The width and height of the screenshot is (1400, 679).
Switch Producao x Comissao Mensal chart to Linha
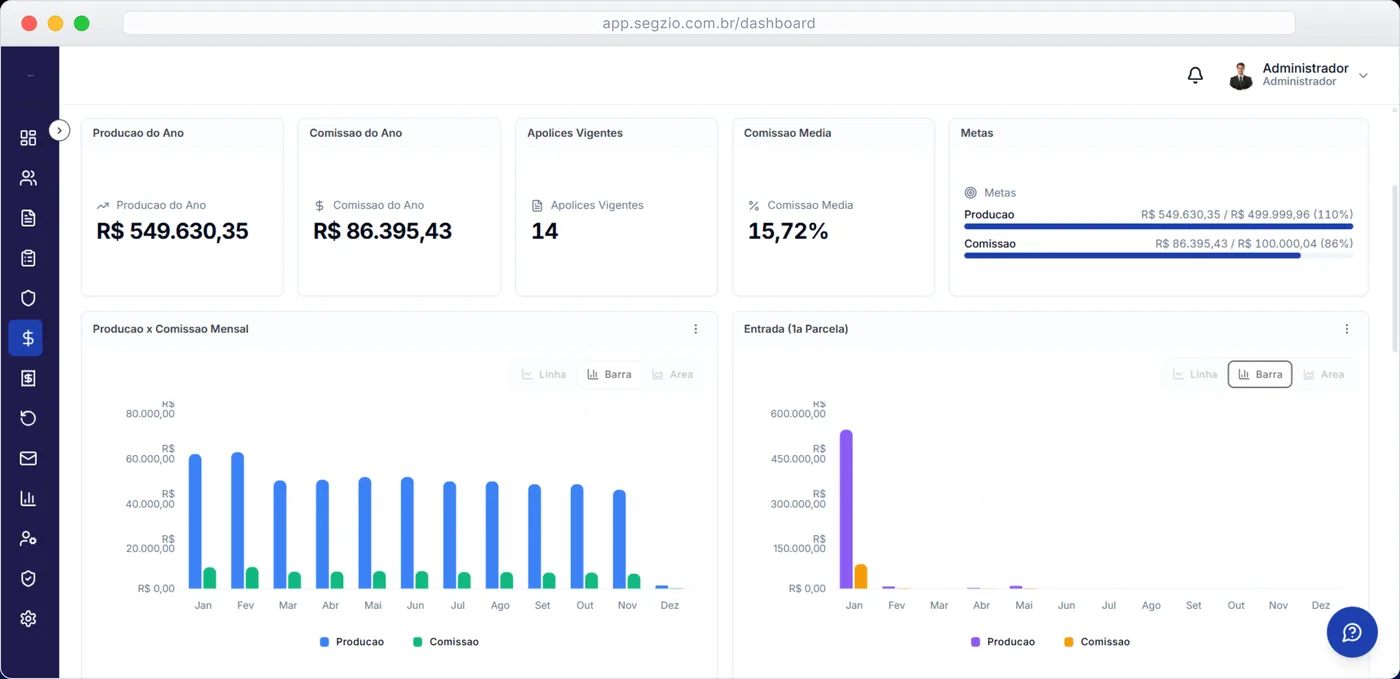544,374
